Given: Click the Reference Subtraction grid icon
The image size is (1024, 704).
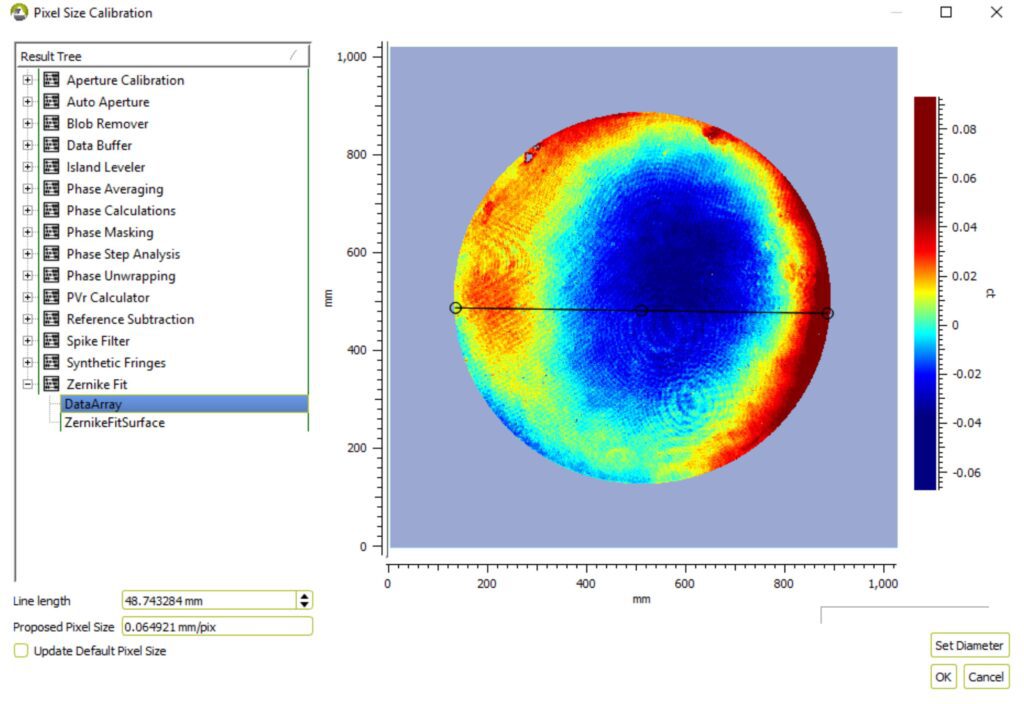Looking at the screenshot, I should [x=51, y=318].
